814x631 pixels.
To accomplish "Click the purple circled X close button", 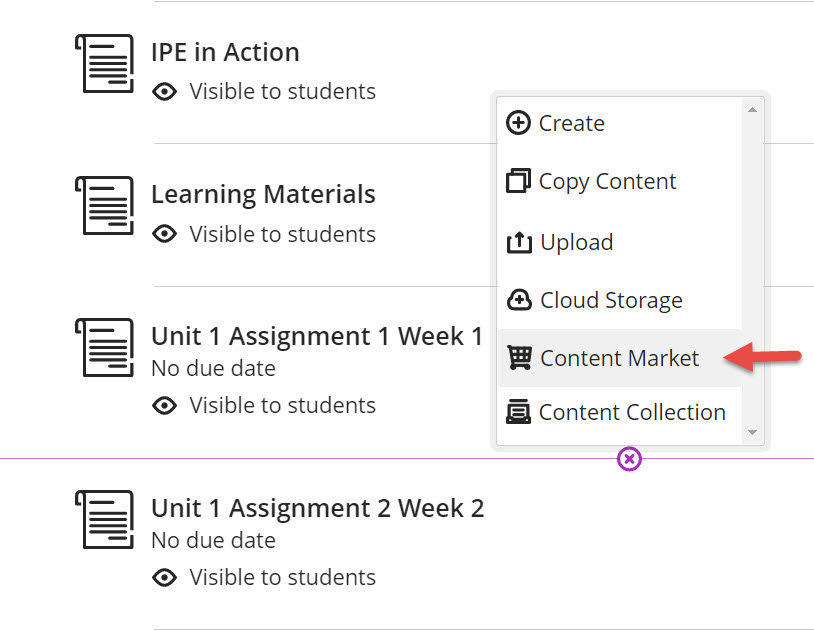I will pyautogui.click(x=629, y=459).
